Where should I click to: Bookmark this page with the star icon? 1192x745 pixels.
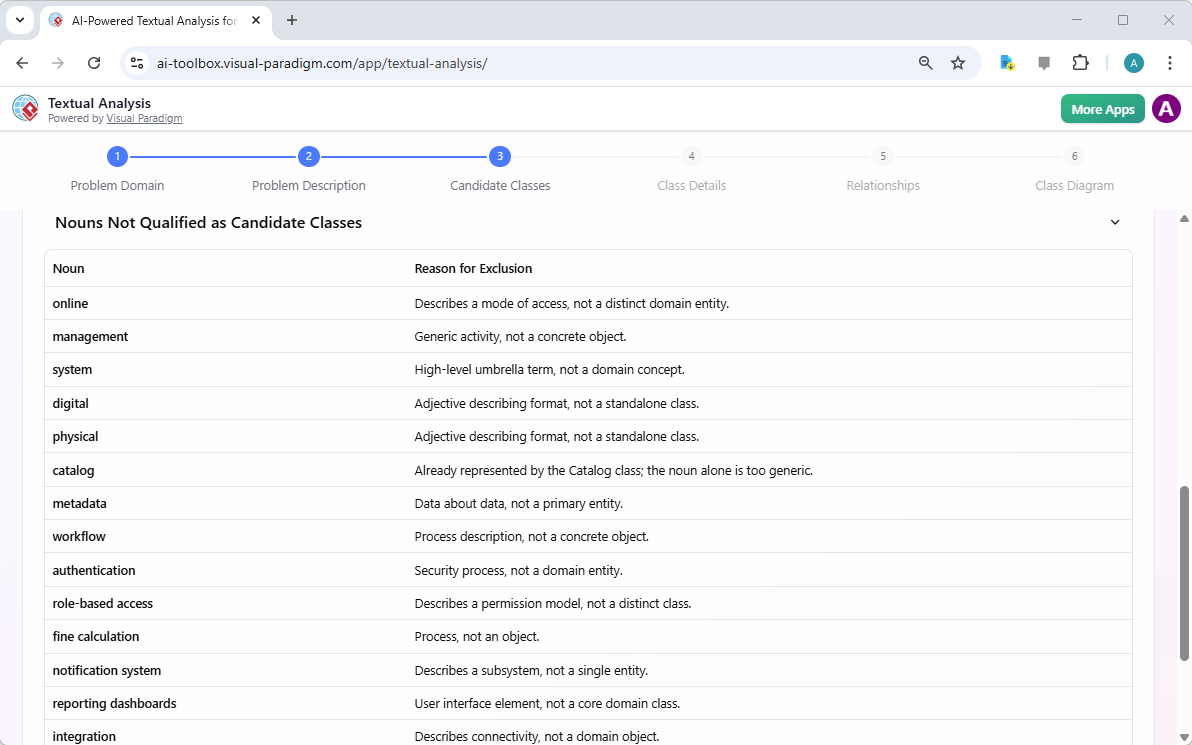958,62
